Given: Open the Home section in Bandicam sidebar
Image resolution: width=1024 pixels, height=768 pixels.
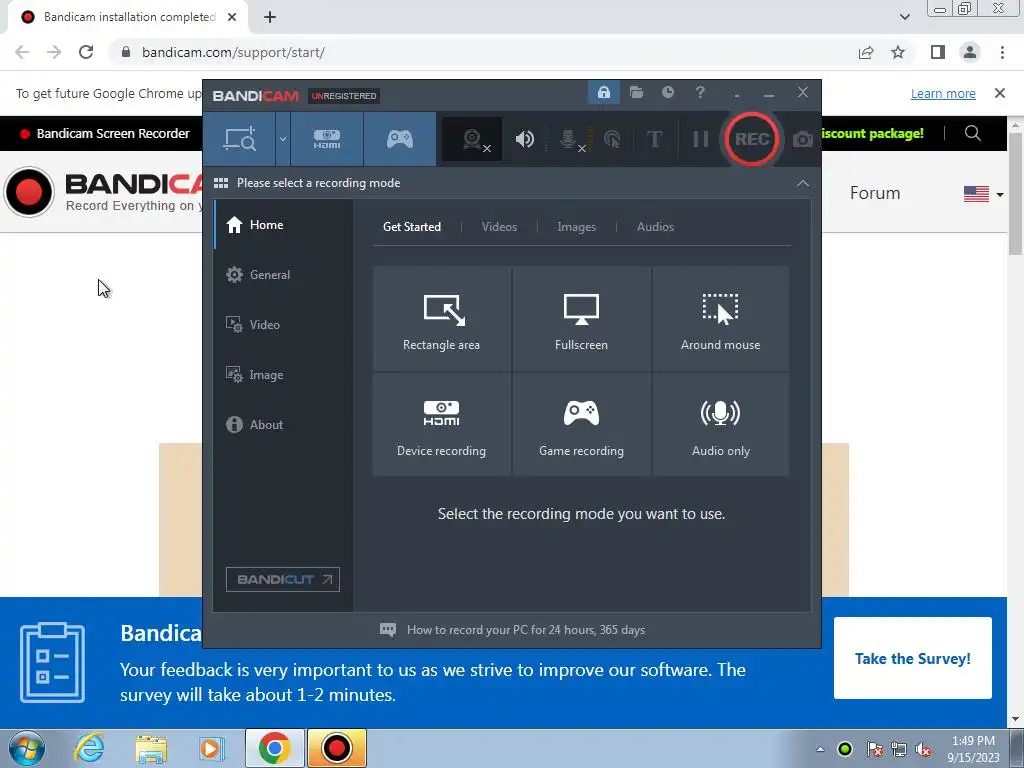Looking at the screenshot, I should pyautogui.click(x=283, y=225).
